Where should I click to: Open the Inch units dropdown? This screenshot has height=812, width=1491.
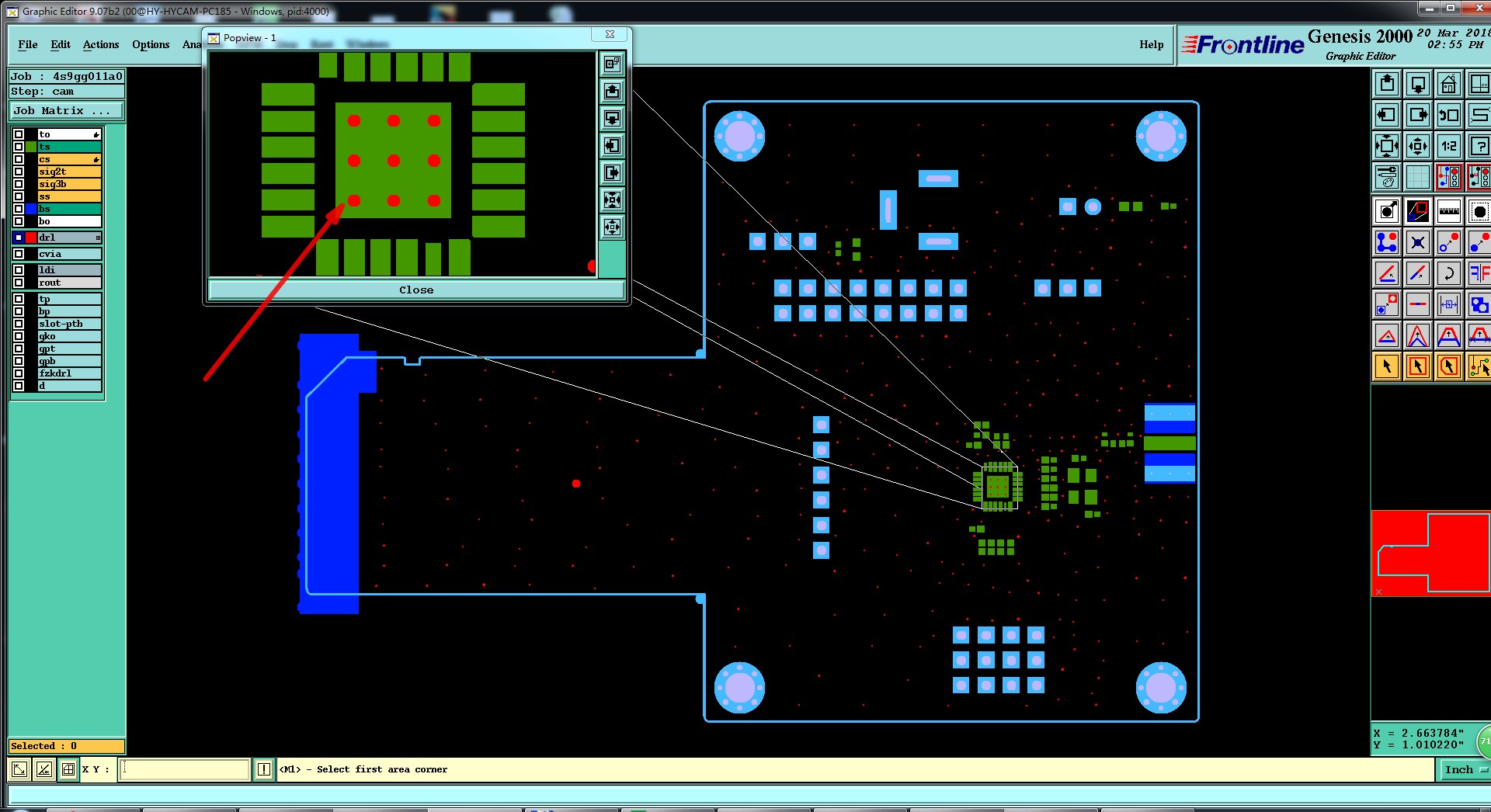coord(1464,769)
